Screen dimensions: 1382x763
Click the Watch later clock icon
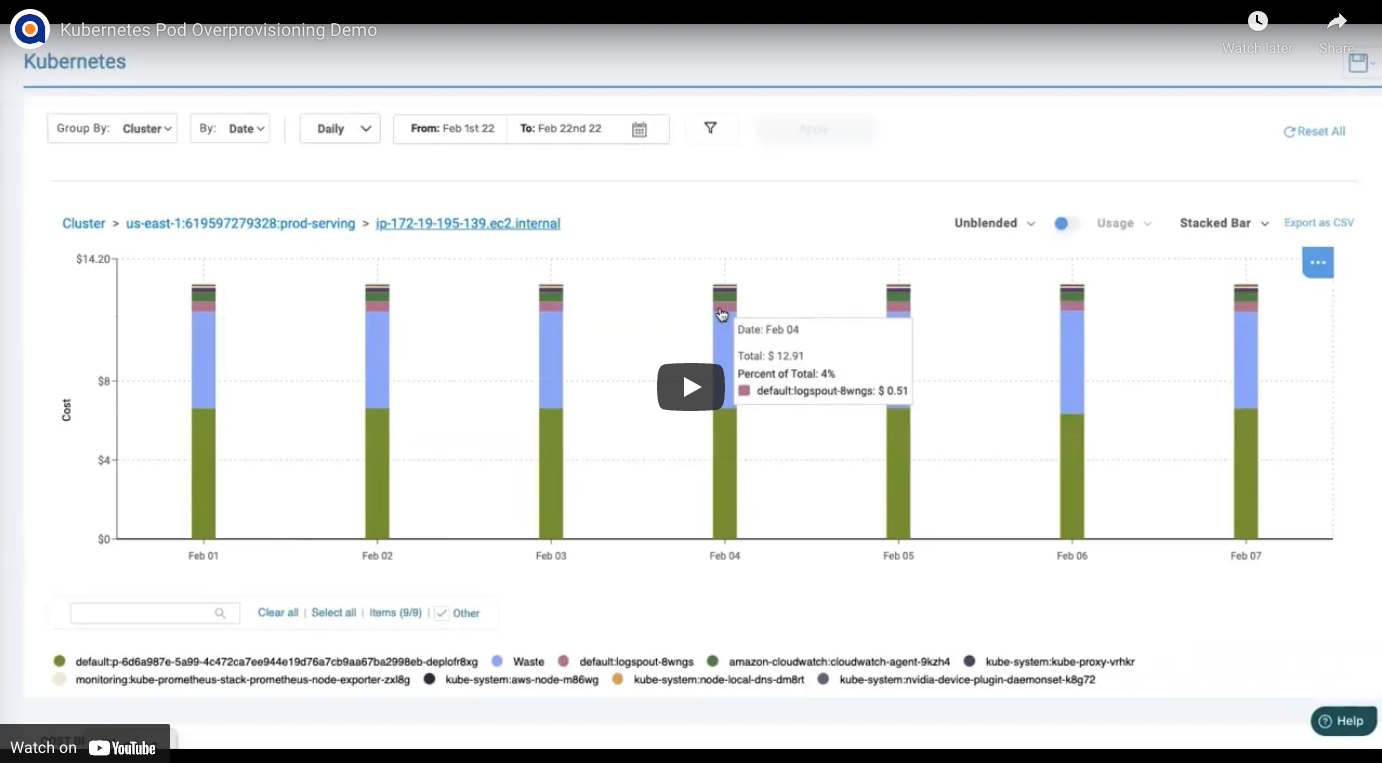point(1258,21)
